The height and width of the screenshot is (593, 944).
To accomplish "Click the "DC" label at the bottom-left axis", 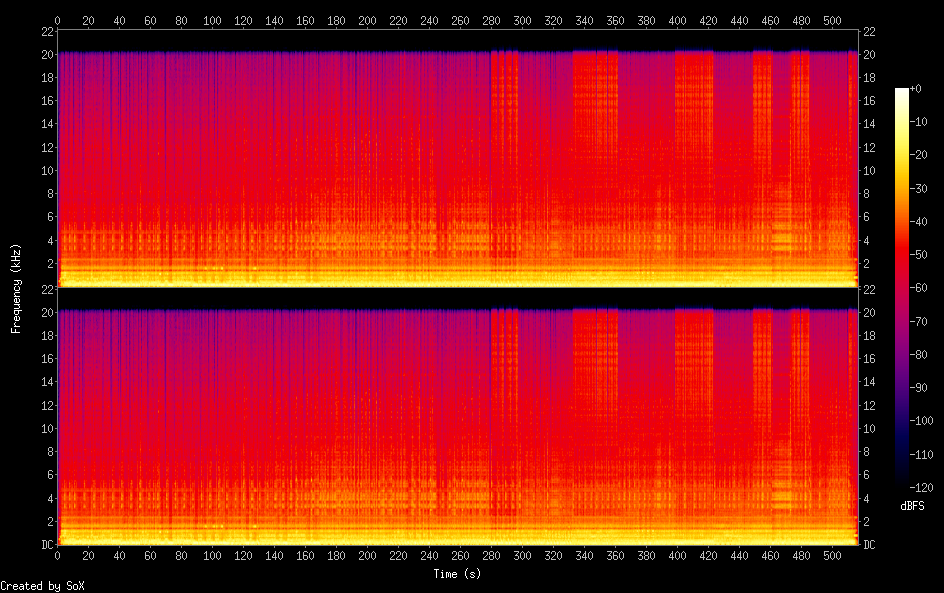I will 44,545.
